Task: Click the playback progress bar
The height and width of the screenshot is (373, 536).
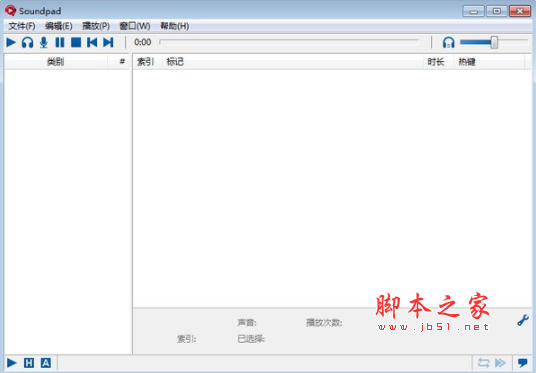Action: (289, 42)
